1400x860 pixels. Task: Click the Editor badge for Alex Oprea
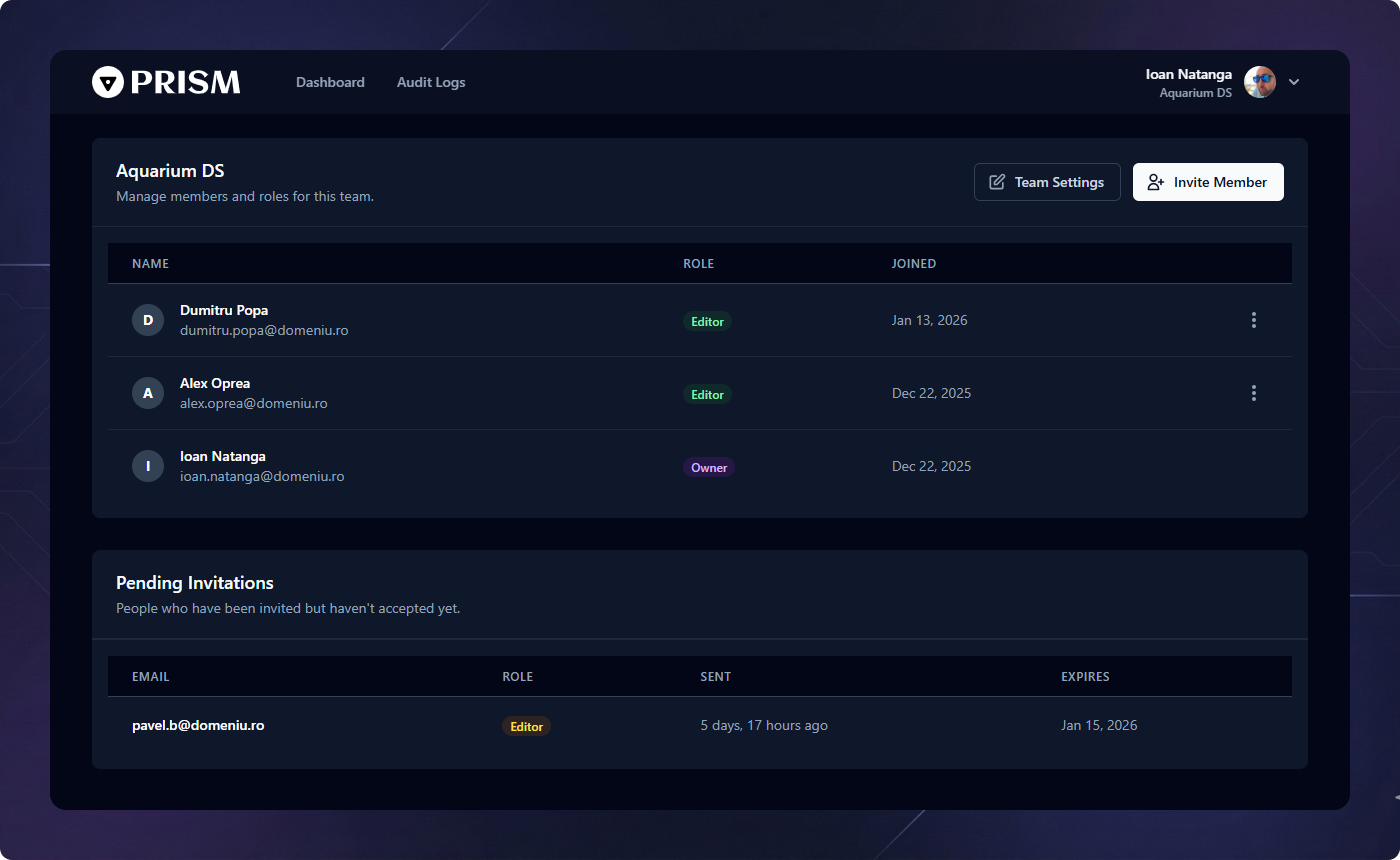coord(707,395)
